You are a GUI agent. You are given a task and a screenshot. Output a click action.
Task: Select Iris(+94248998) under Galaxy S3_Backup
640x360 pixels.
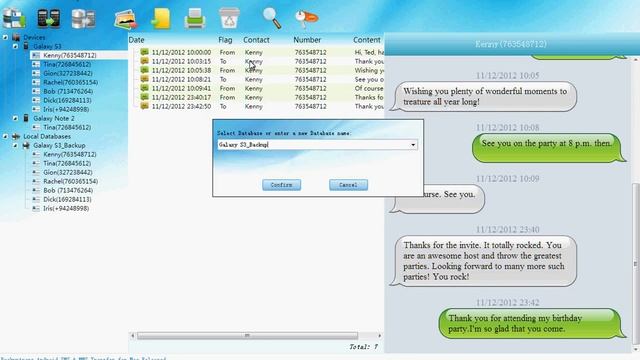click(x=66, y=208)
